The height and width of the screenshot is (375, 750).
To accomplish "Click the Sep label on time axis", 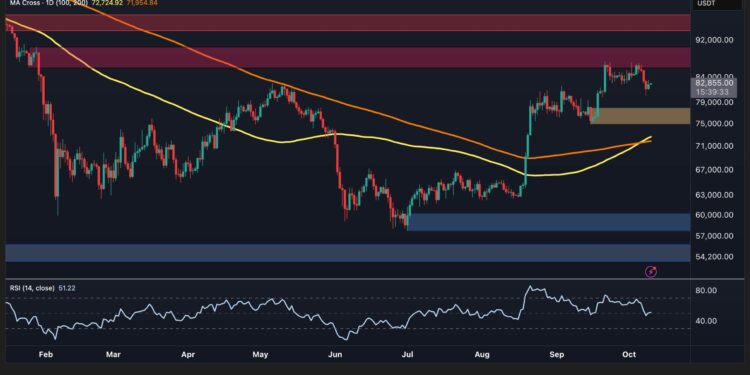I will 557,355.
